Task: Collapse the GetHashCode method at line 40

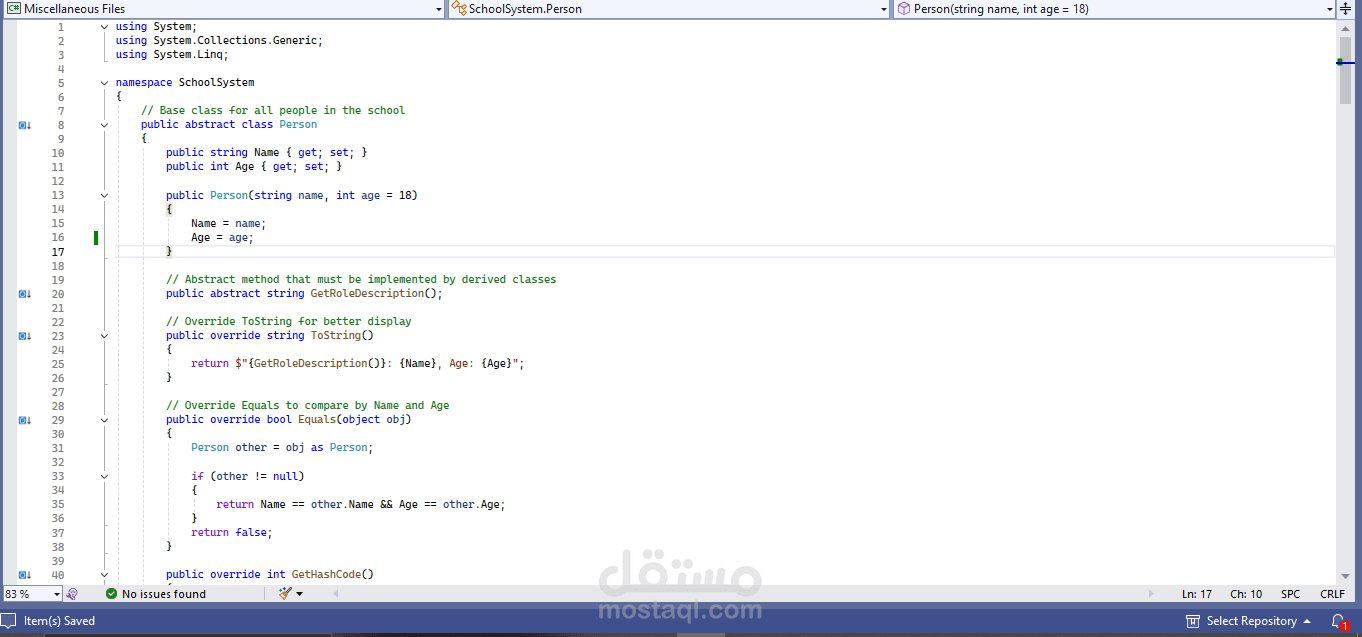Action: pyautogui.click(x=105, y=575)
